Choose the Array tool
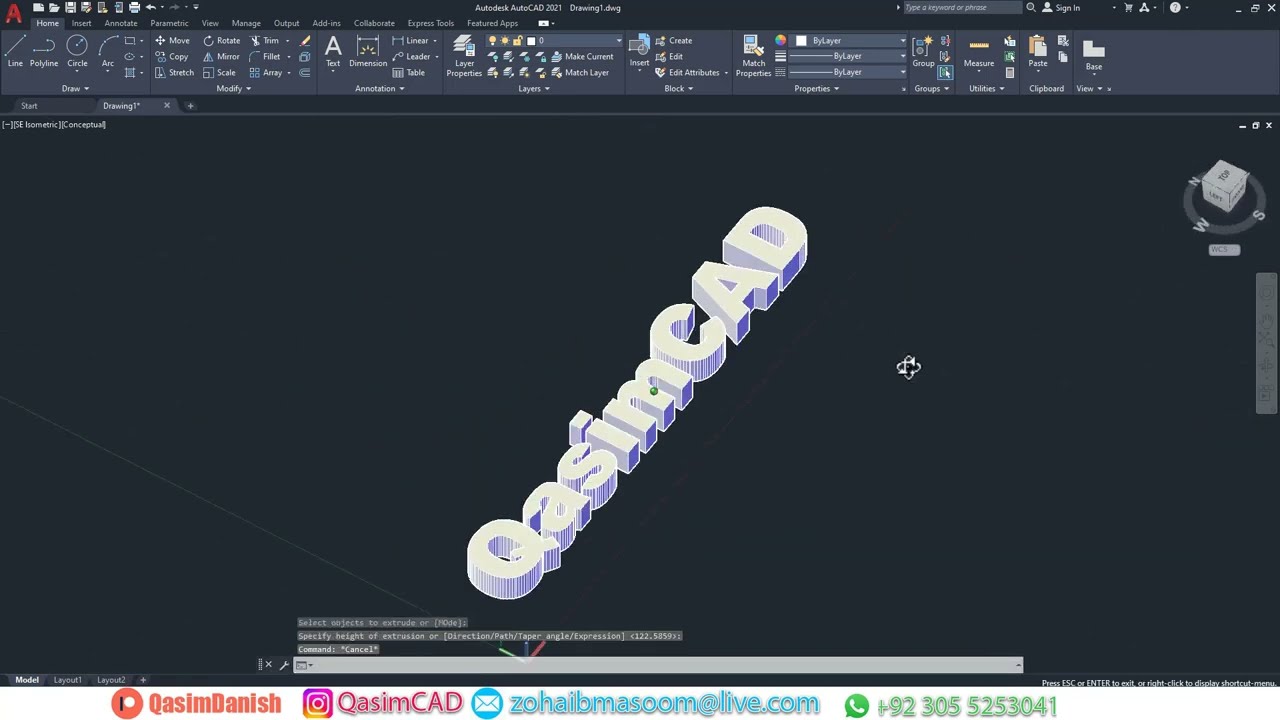 (x=265, y=73)
